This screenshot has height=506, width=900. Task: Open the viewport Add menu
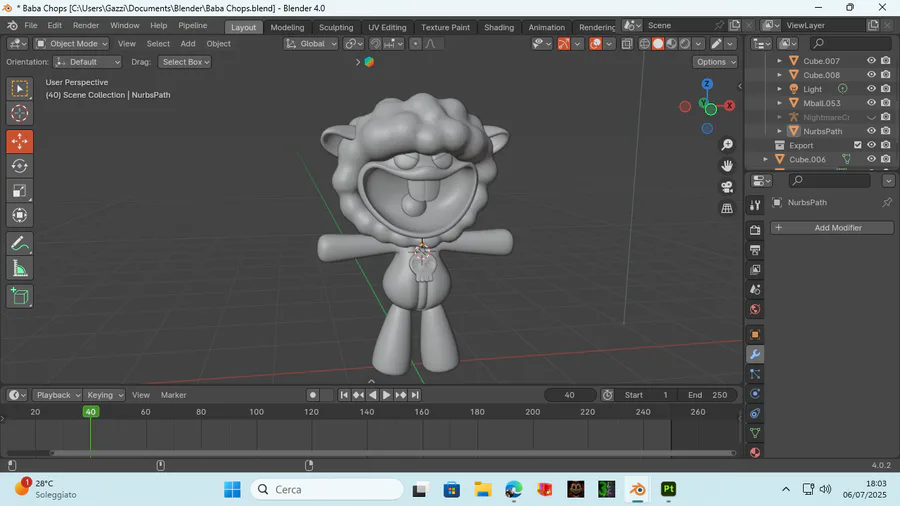tap(188, 44)
